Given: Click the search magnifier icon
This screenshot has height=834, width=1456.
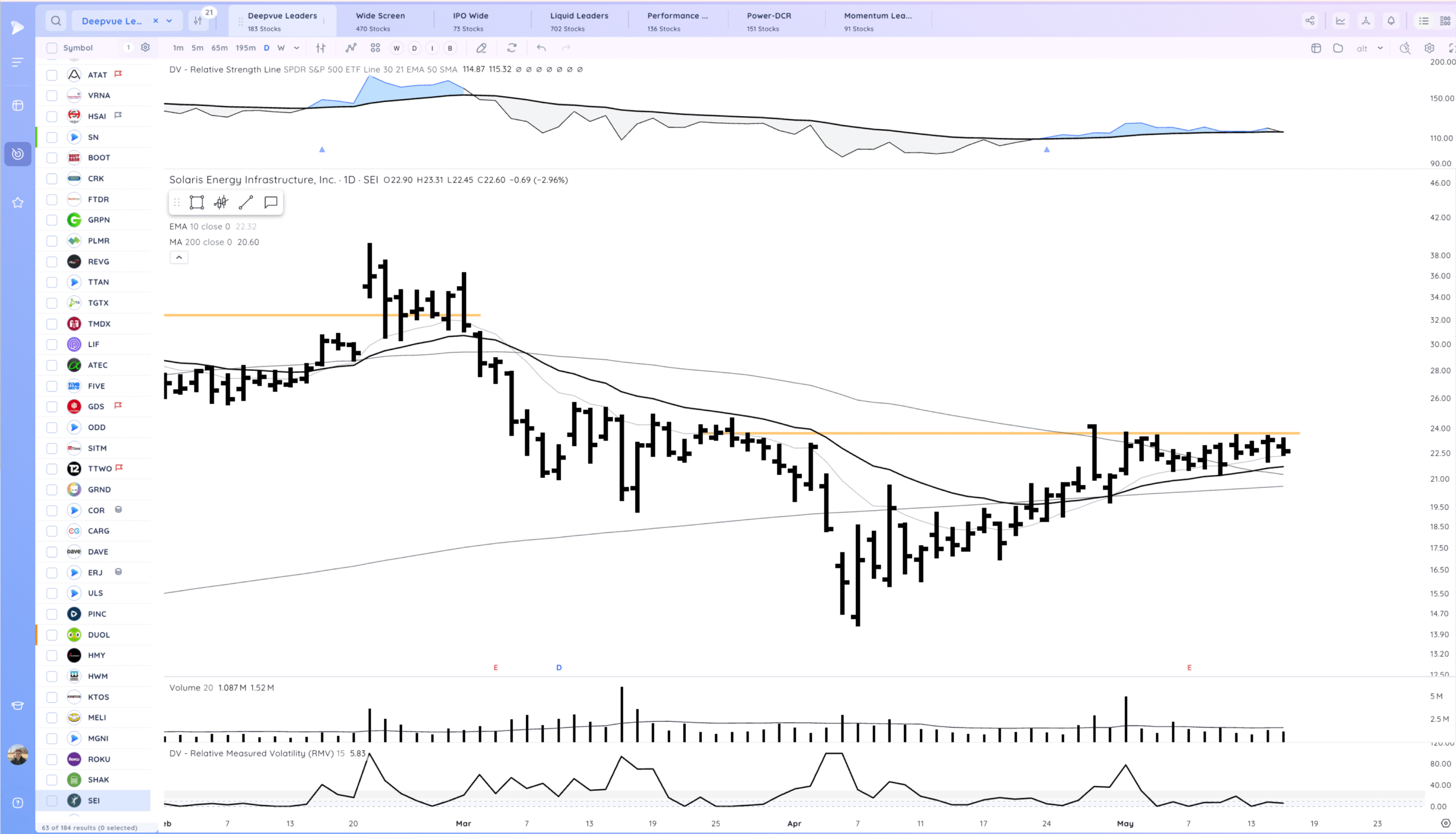Looking at the screenshot, I should click(56, 20).
